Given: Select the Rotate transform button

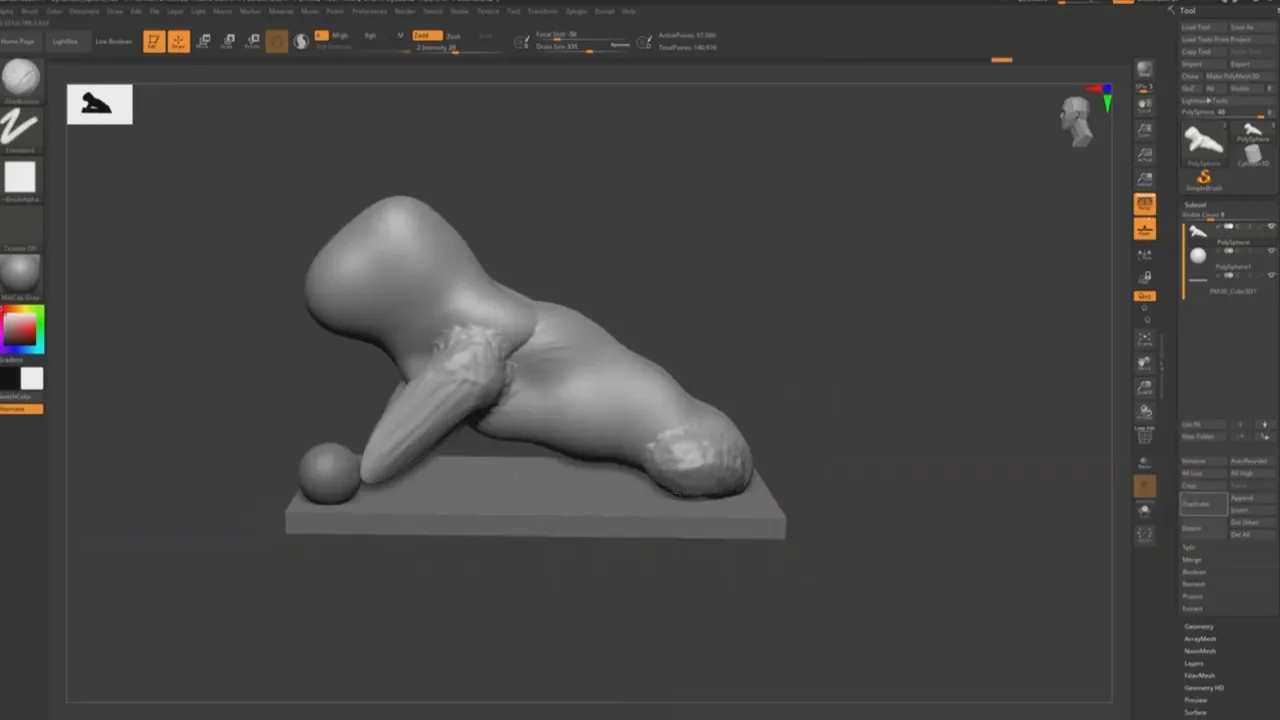Looking at the screenshot, I should [252, 41].
